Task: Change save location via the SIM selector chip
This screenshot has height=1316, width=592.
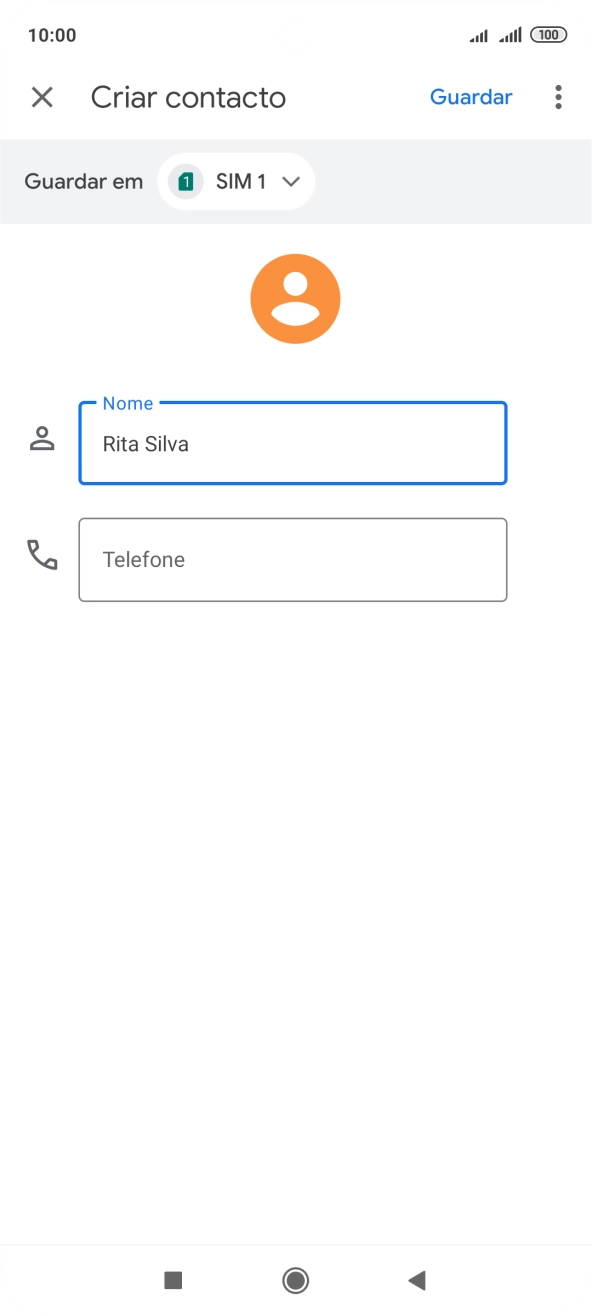Action: pos(236,181)
